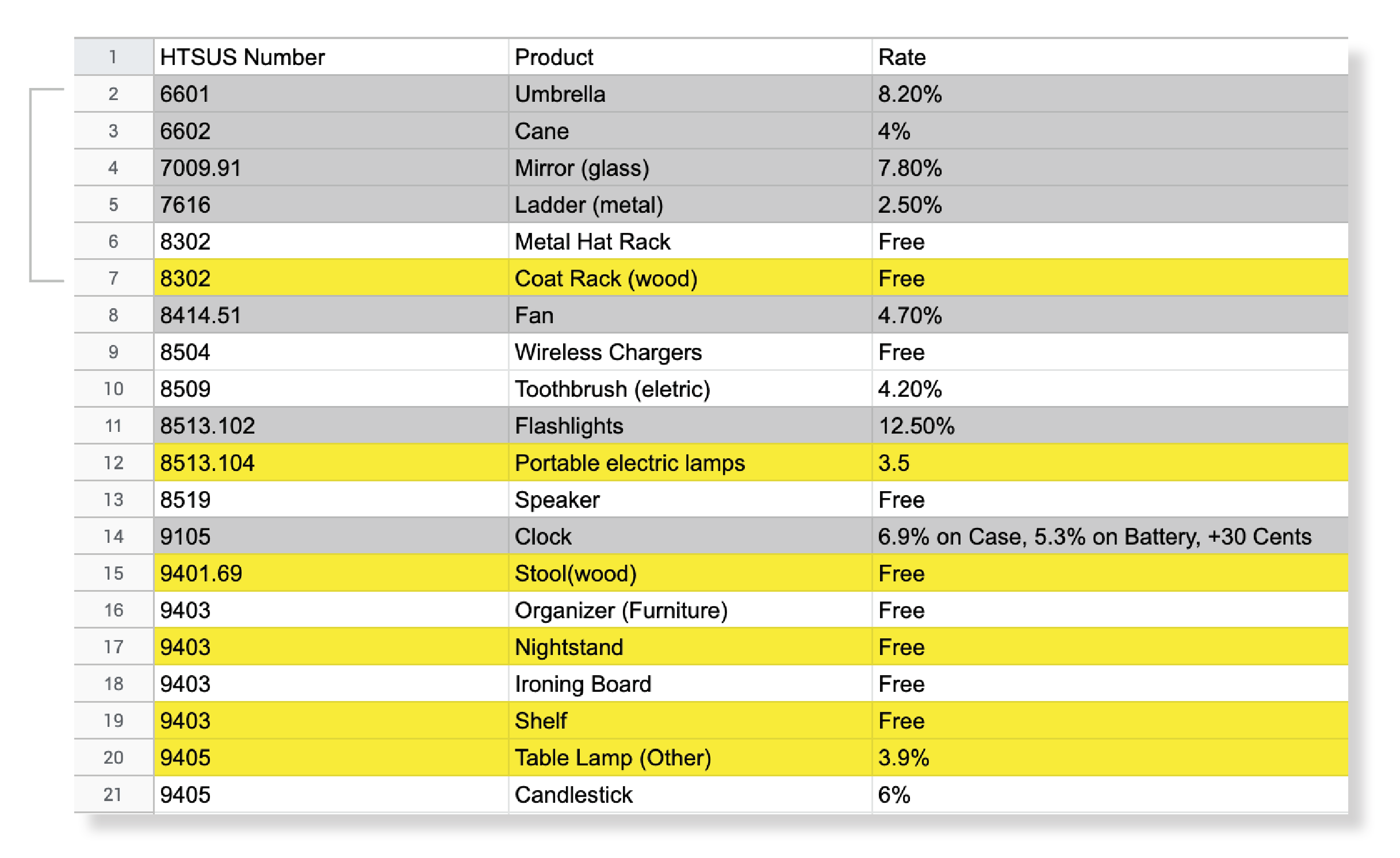Click row number 21 header

coord(113,794)
